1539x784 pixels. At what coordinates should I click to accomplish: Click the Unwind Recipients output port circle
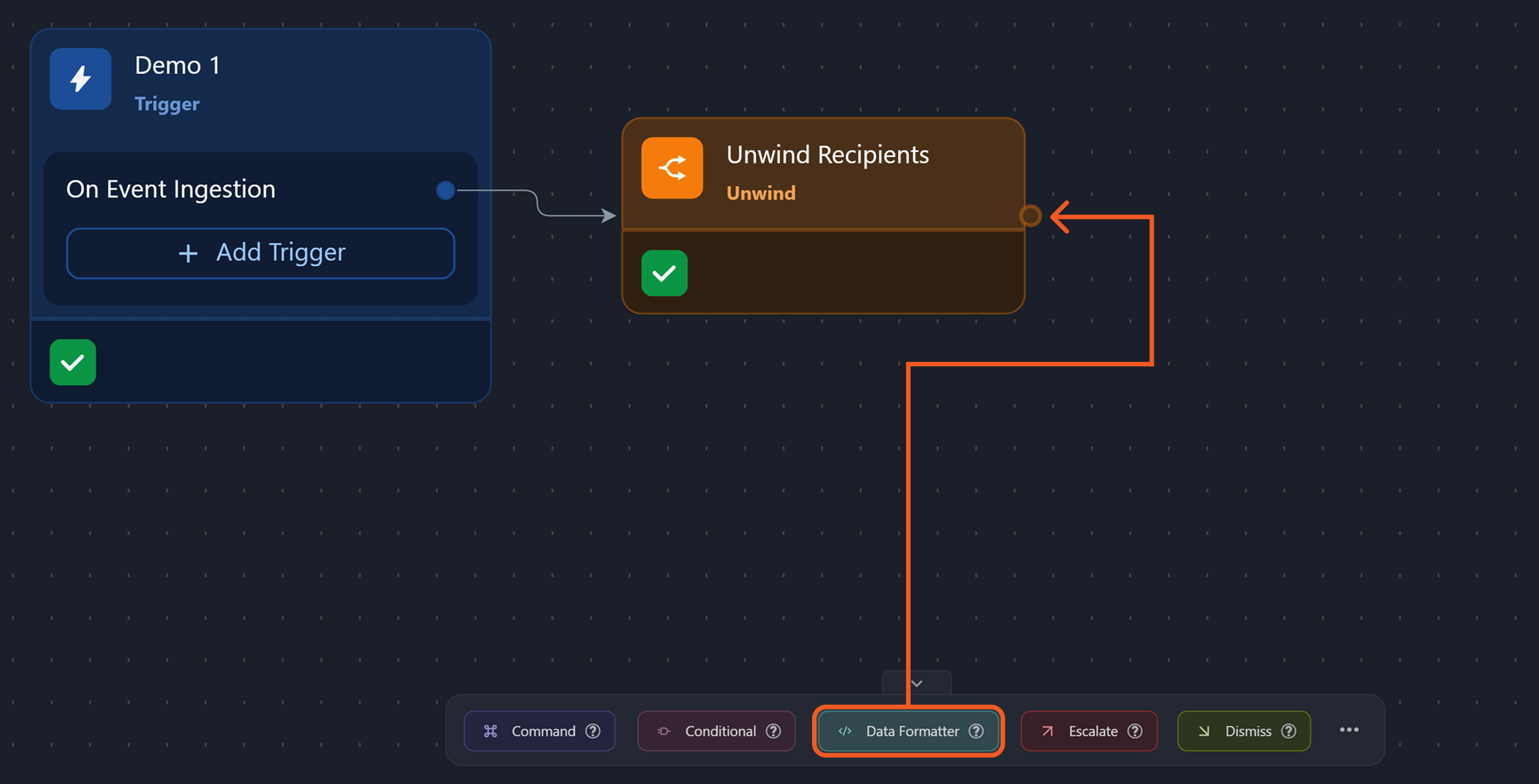[1030, 216]
